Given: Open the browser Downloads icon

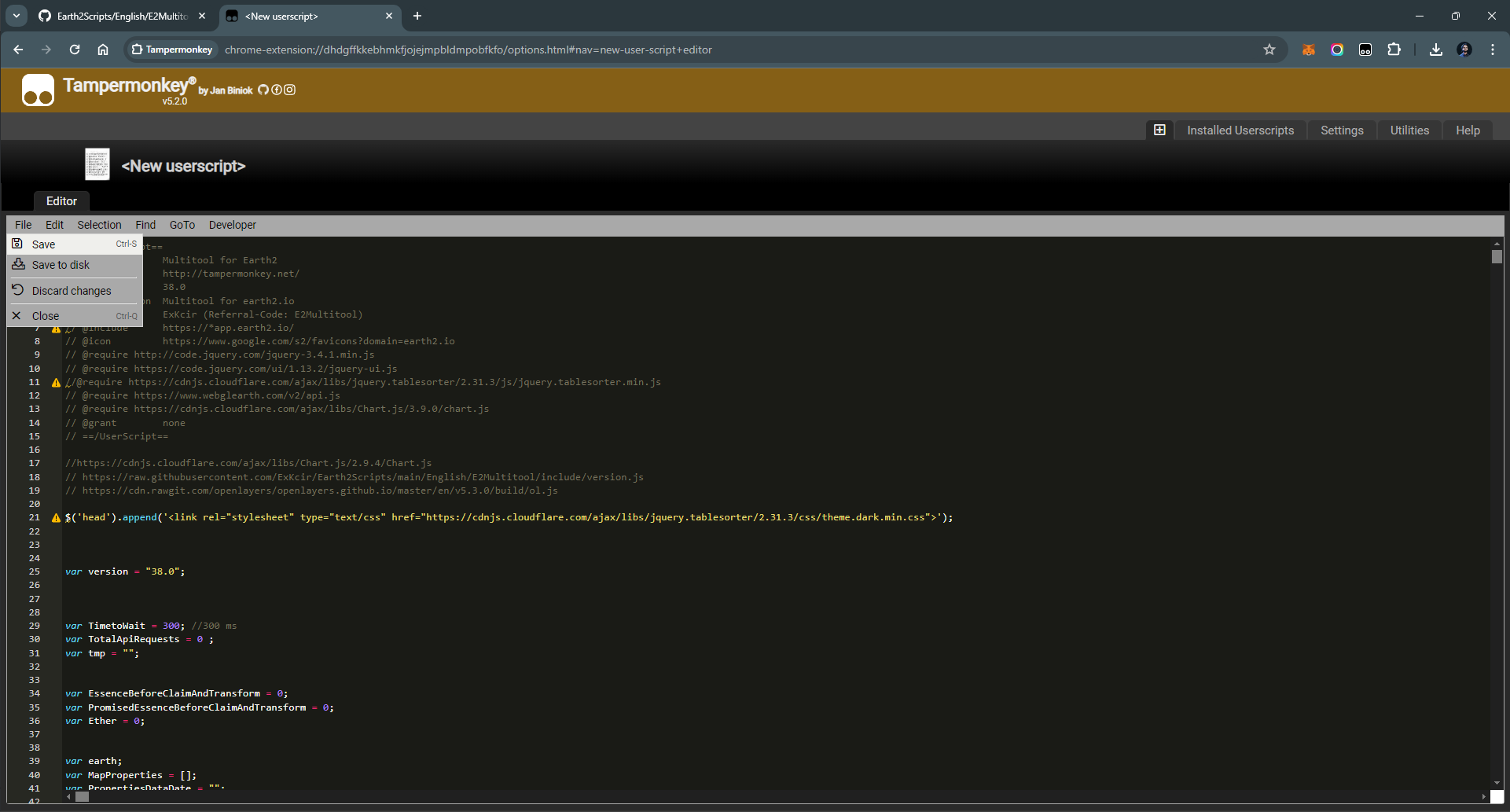Looking at the screenshot, I should (1435, 50).
